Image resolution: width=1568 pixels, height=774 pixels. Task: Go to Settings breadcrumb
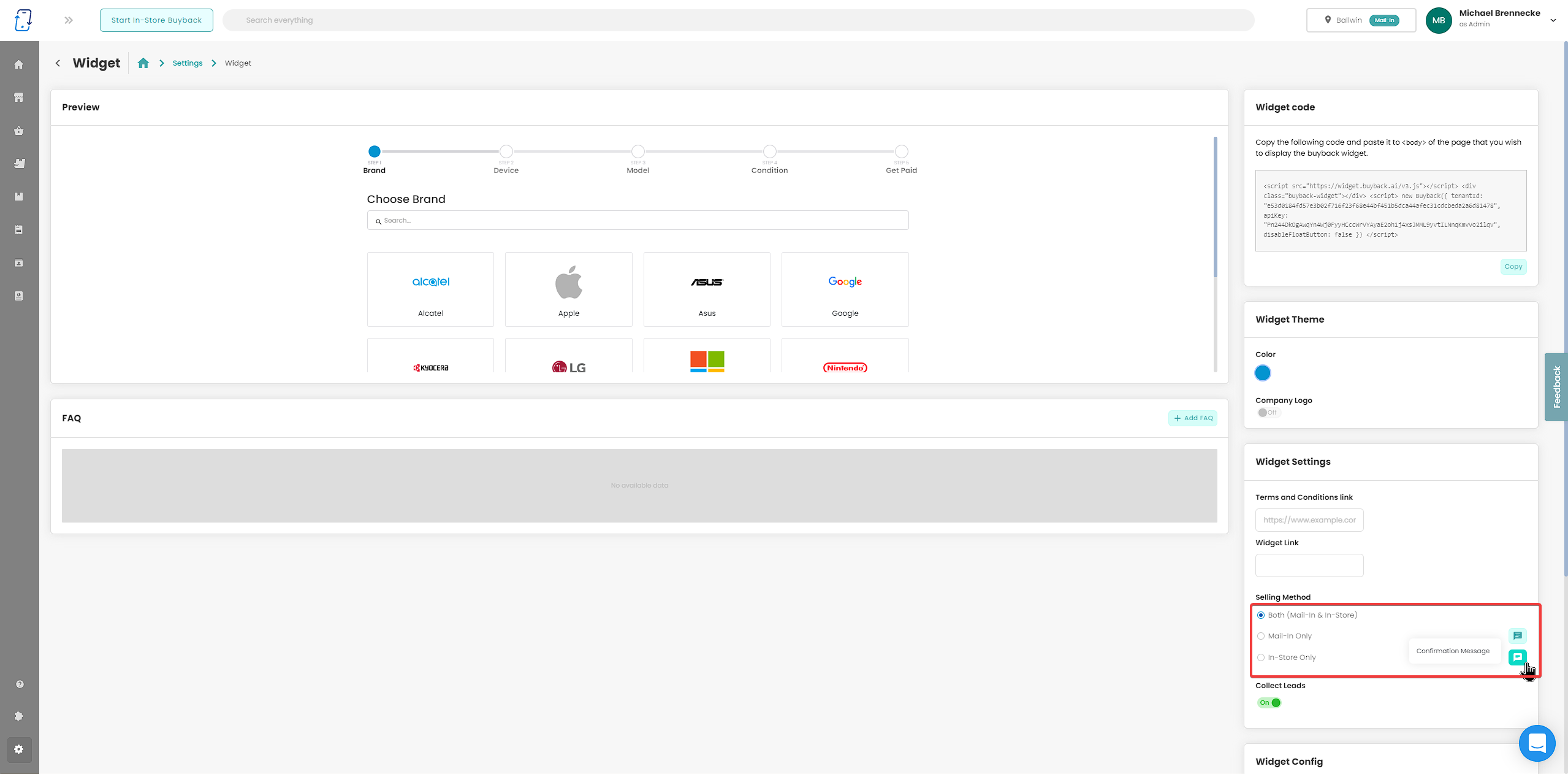tap(187, 63)
